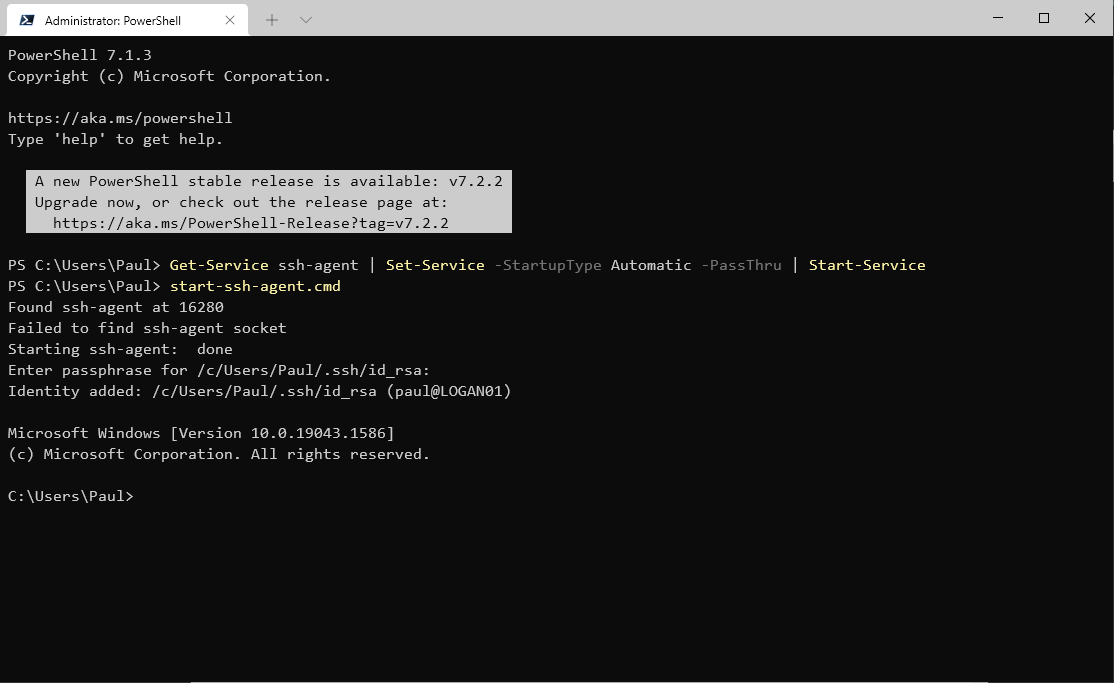Click the new tab plus button
The height and width of the screenshot is (683, 1114).
click(x=271, y=18)
